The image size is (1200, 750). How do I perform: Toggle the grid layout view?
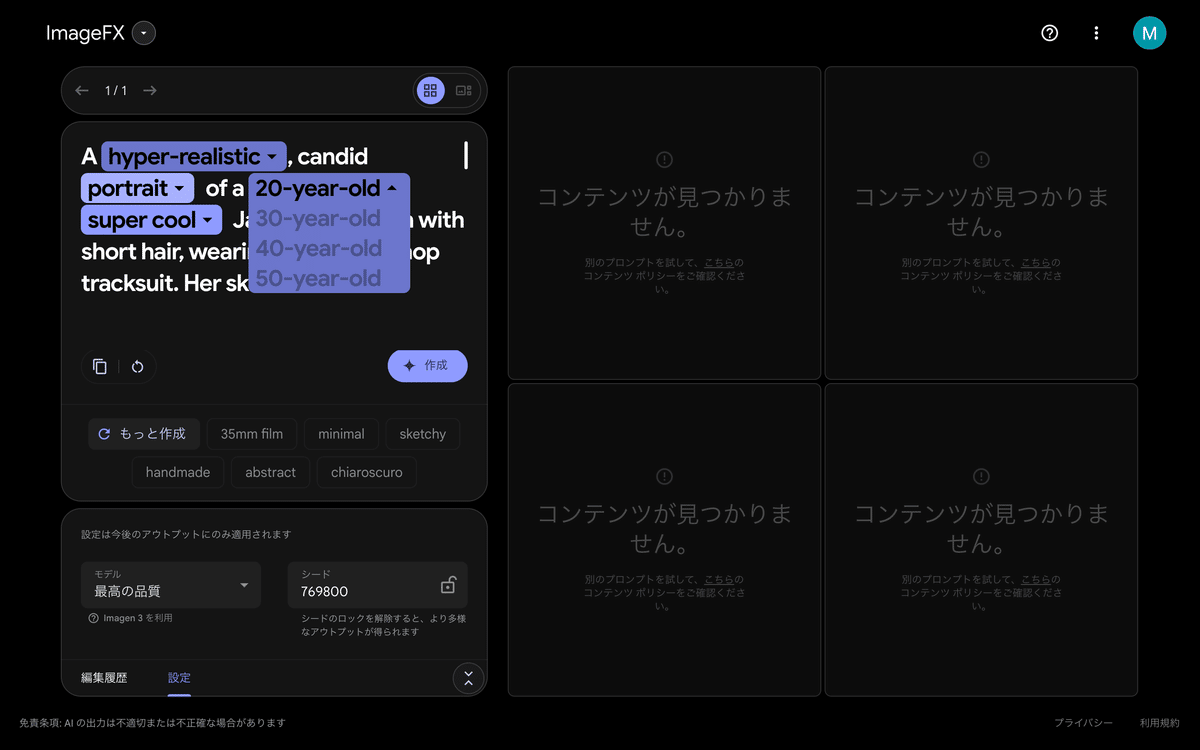click(x=430, y=90)
